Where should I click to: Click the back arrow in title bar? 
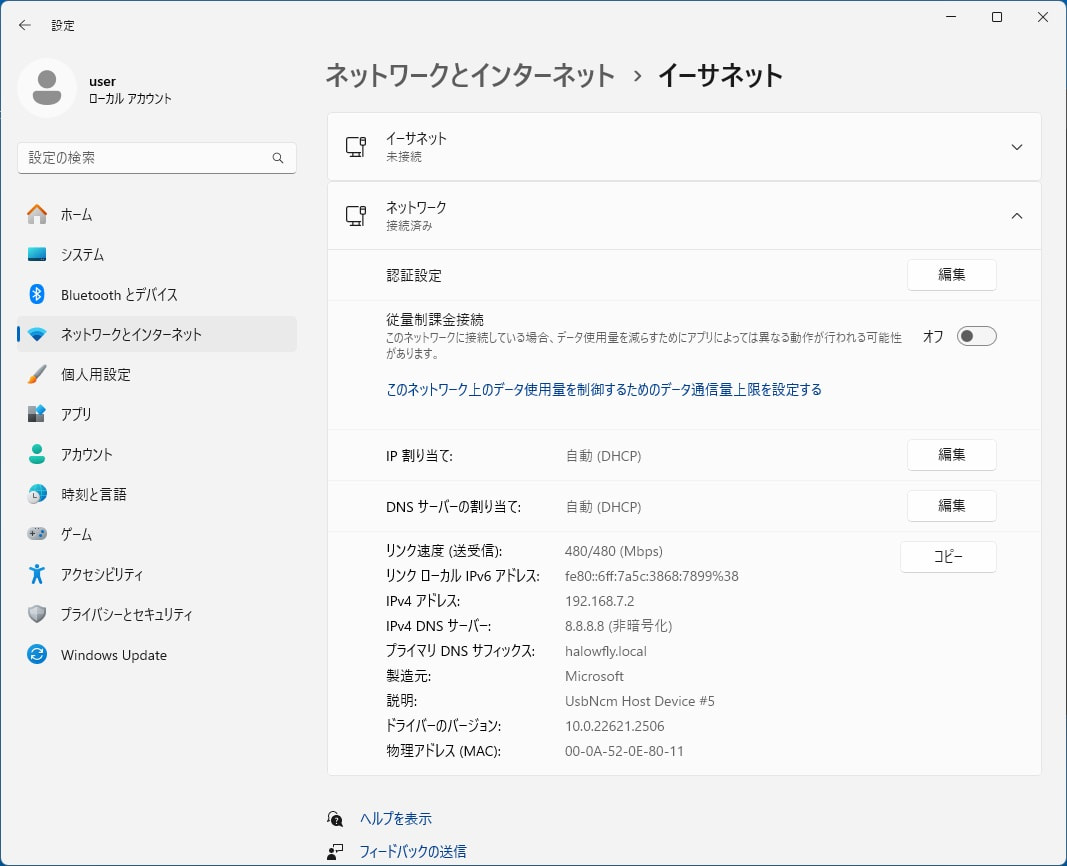pyautogui.click(x=25, y=25)
